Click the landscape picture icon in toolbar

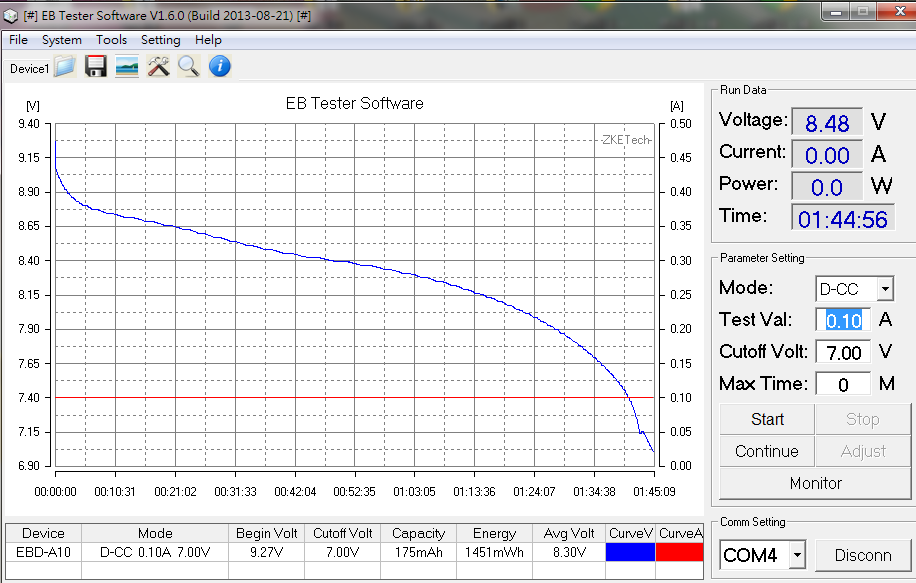[127, 67]
